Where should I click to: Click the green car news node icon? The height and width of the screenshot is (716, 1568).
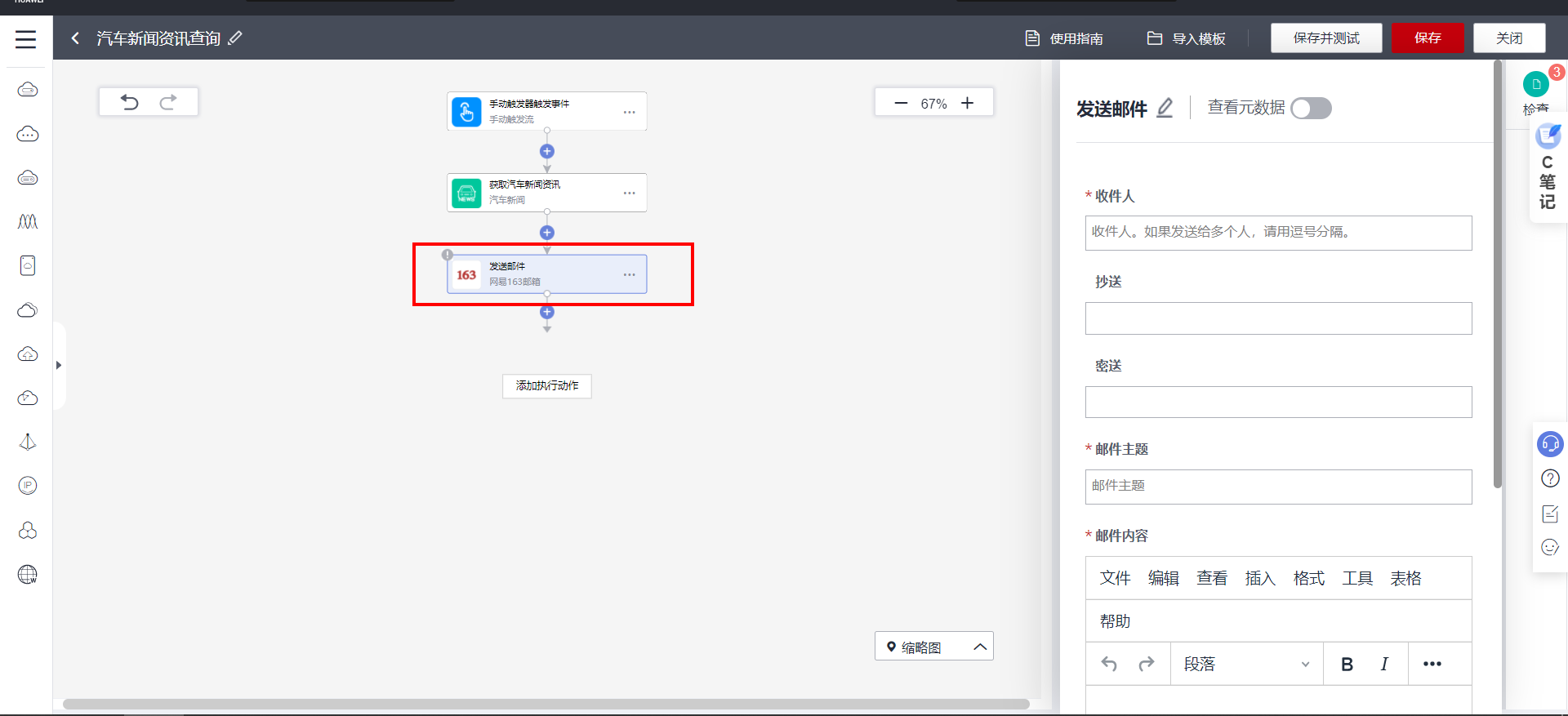[x=466, y=193]
